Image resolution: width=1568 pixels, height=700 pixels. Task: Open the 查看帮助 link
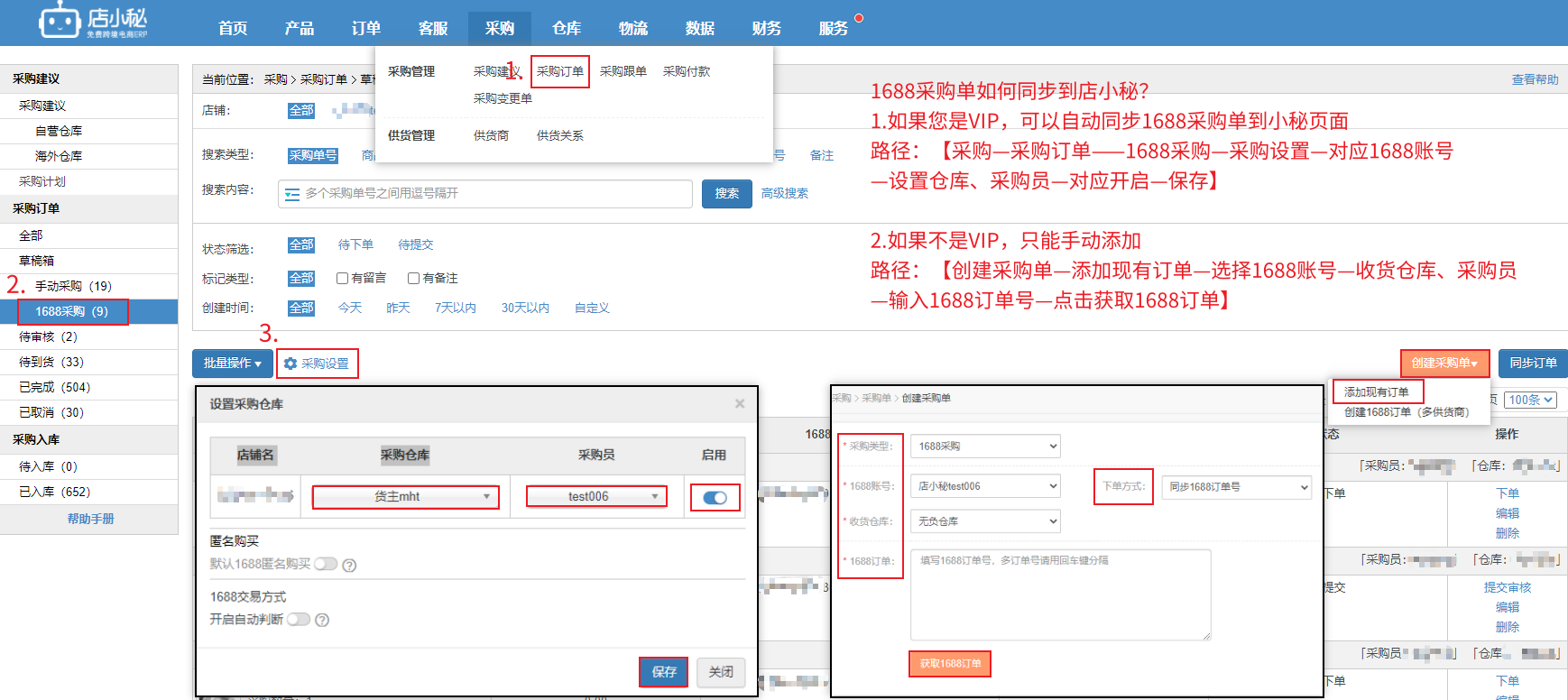[x=1535, y=79]
